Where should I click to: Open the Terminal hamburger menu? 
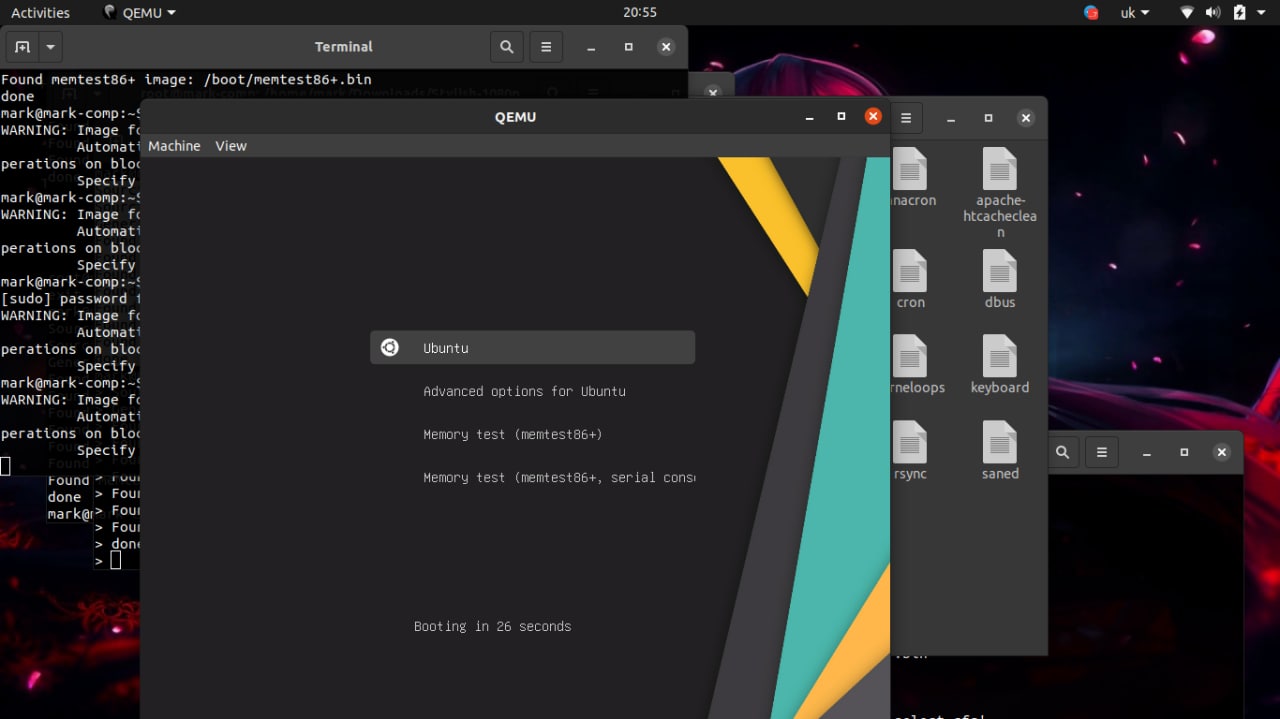(546, 47)
